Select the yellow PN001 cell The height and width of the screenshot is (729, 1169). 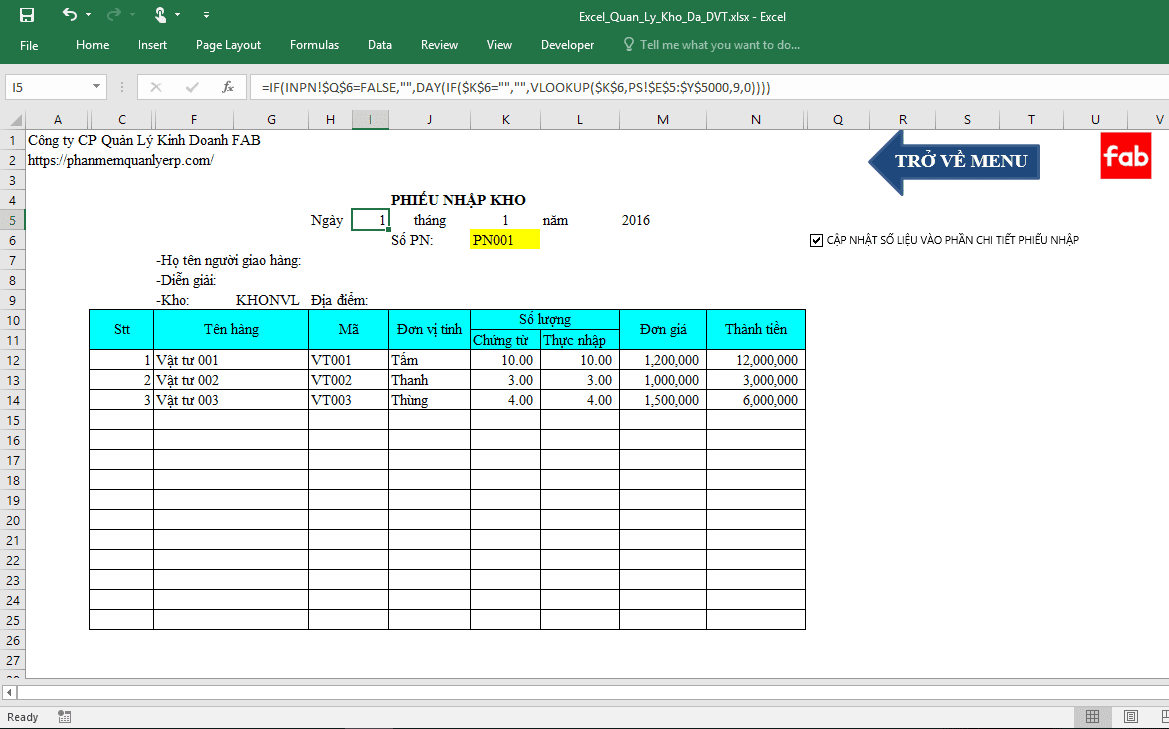click(x=504, y=240)
